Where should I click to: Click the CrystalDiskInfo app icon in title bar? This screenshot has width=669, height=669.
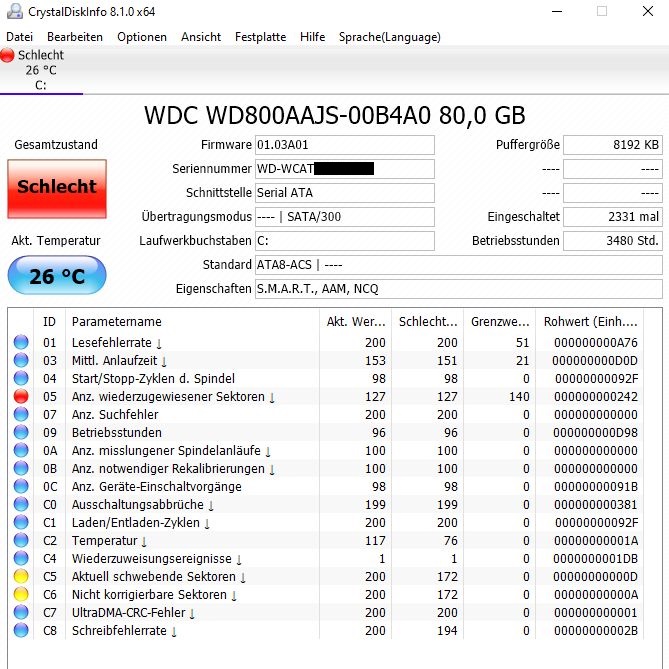pos(15,11)
